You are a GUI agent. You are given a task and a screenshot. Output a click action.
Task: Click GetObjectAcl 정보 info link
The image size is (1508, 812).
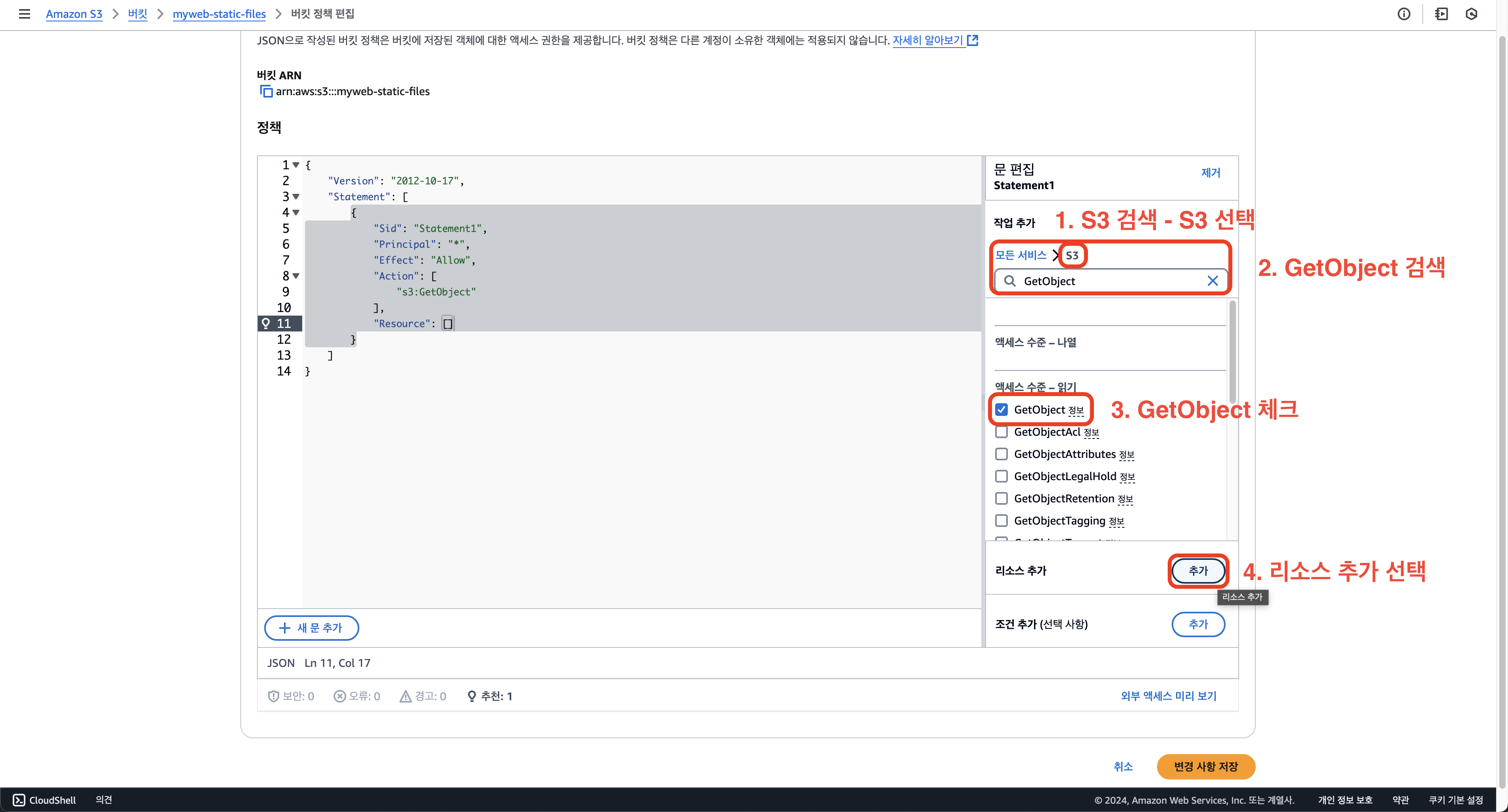1091,432
